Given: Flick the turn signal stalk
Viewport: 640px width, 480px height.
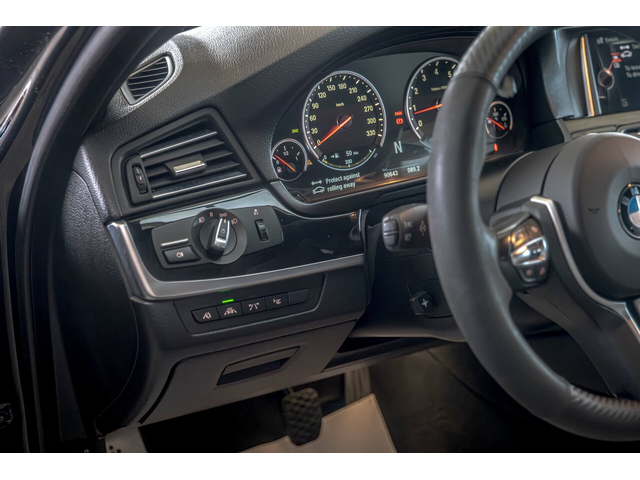Looking at the screenshot, I should click(405, 229).
